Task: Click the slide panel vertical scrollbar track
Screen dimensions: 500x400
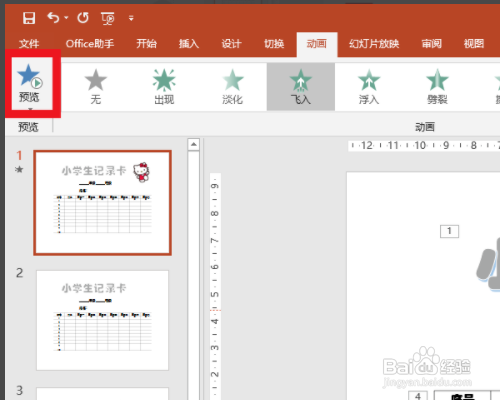Action: (x=193, y=275)
